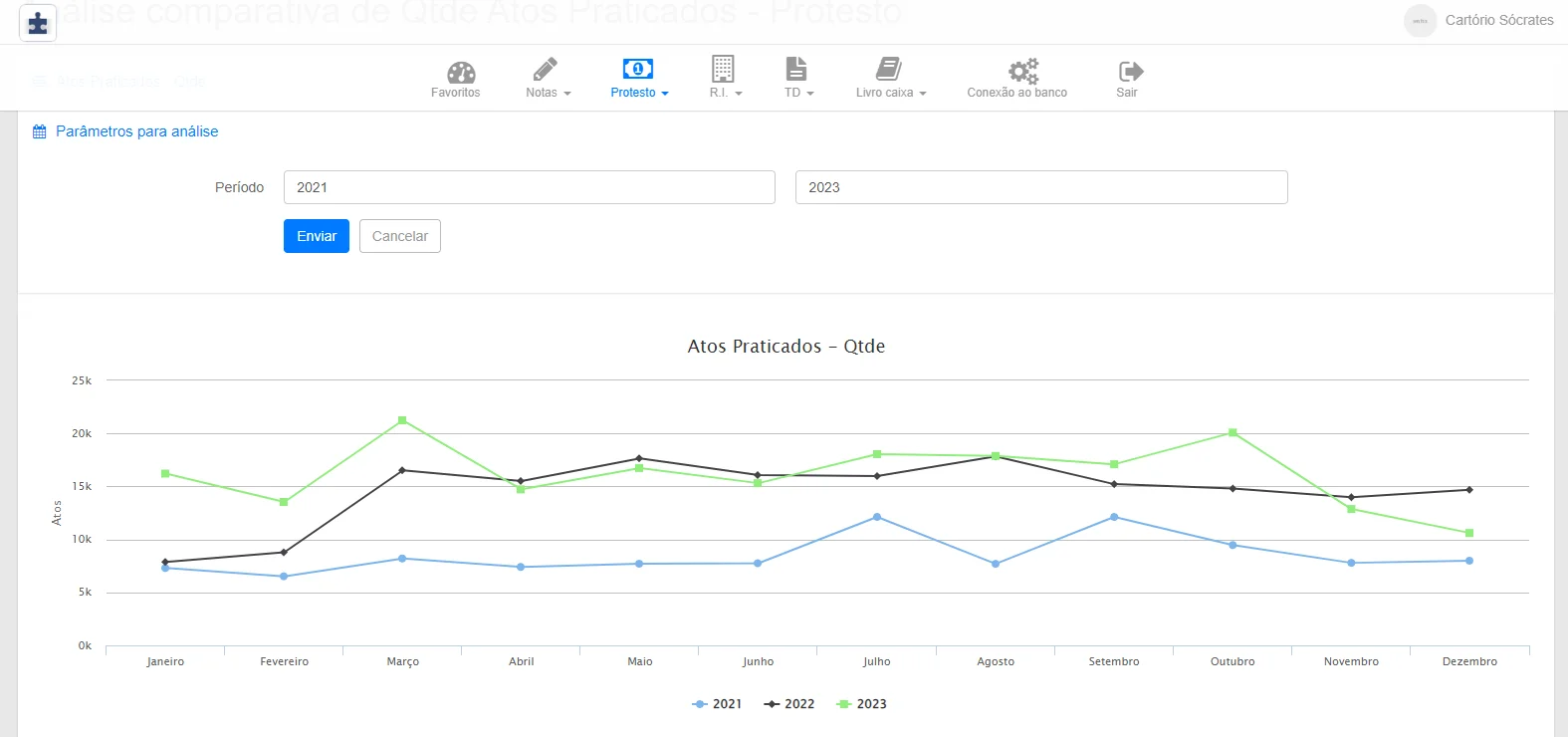Click the Conexão ao banco gears icon

tap(1023, 71)
